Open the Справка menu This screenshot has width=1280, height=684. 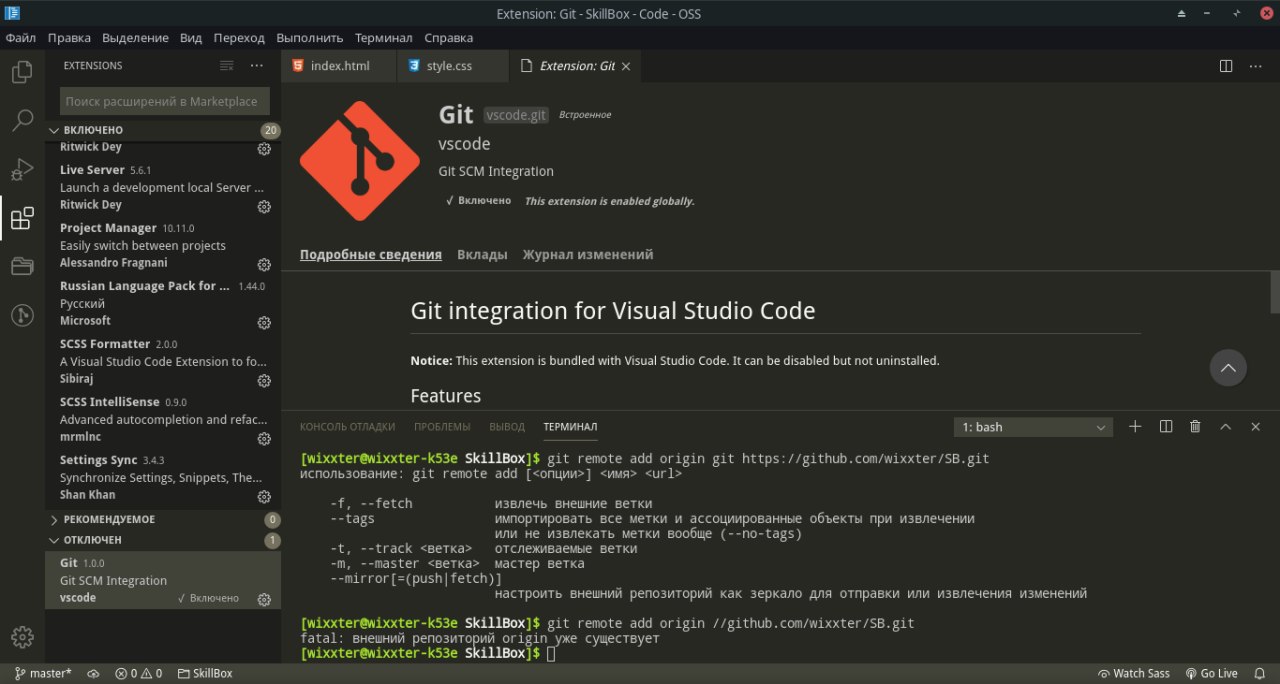click(x=449, y=38)
